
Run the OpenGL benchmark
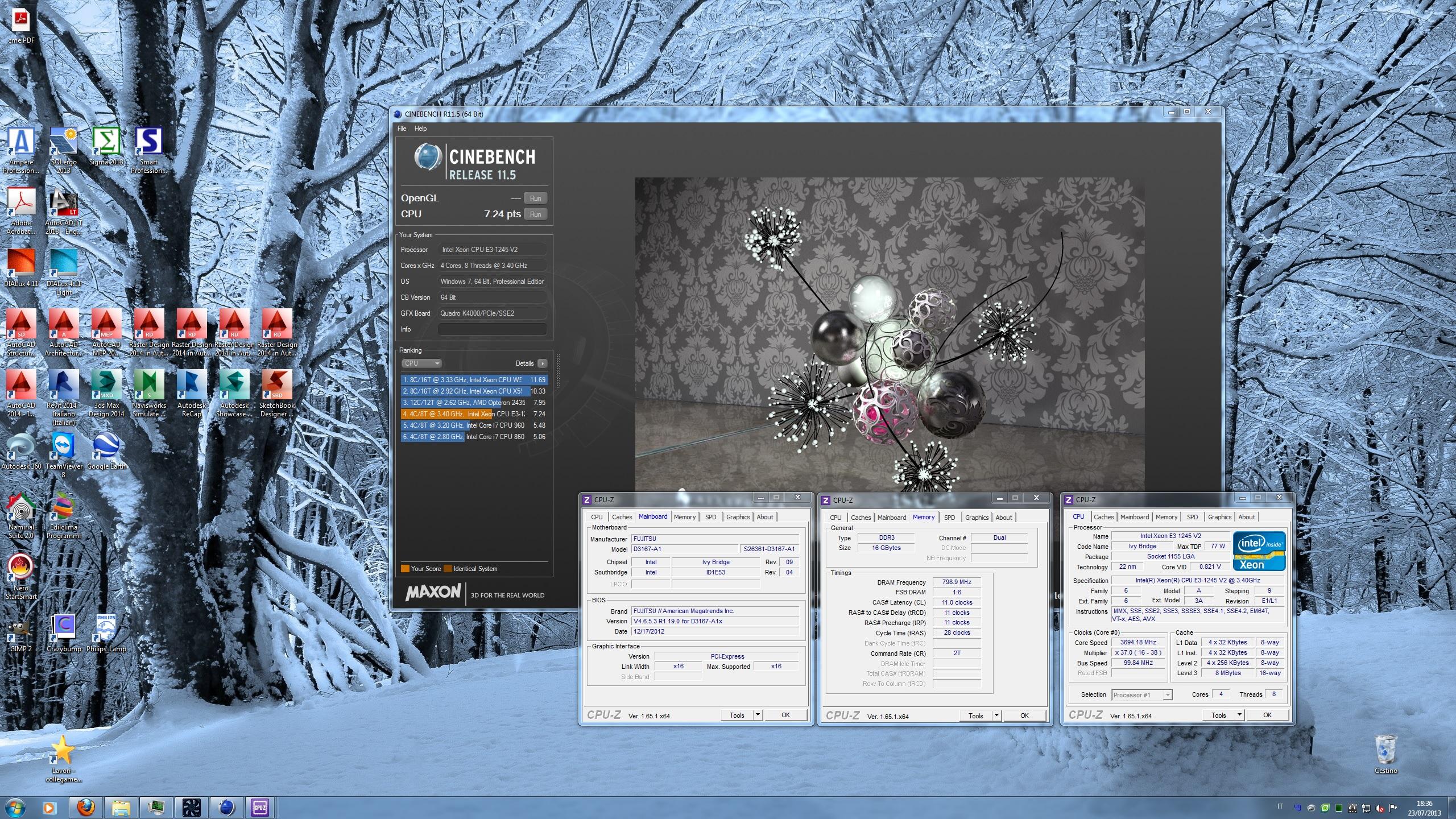pos(535,198)
